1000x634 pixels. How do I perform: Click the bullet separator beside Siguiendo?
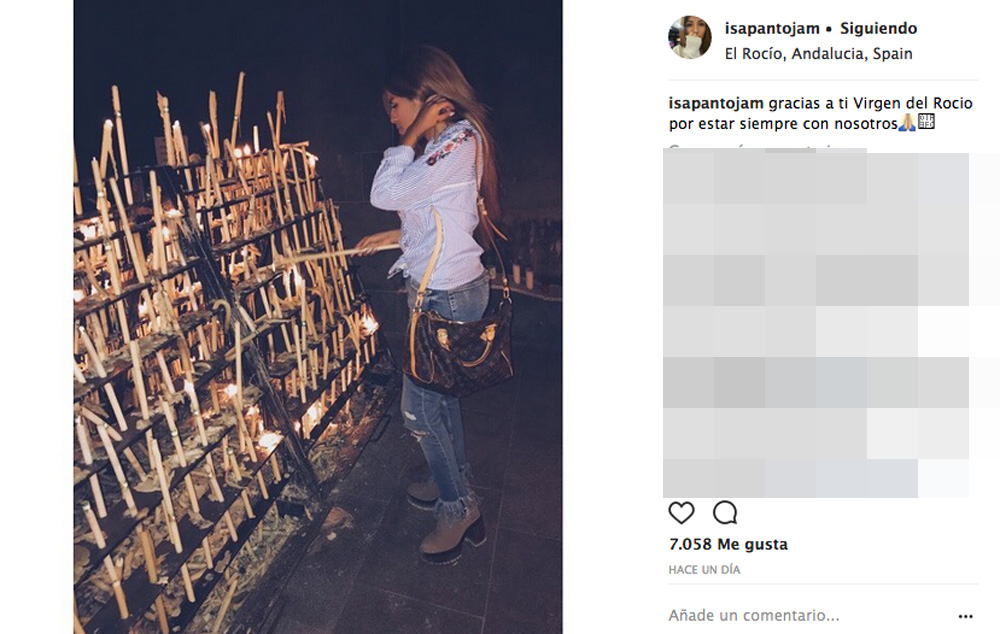coord(829,29)
